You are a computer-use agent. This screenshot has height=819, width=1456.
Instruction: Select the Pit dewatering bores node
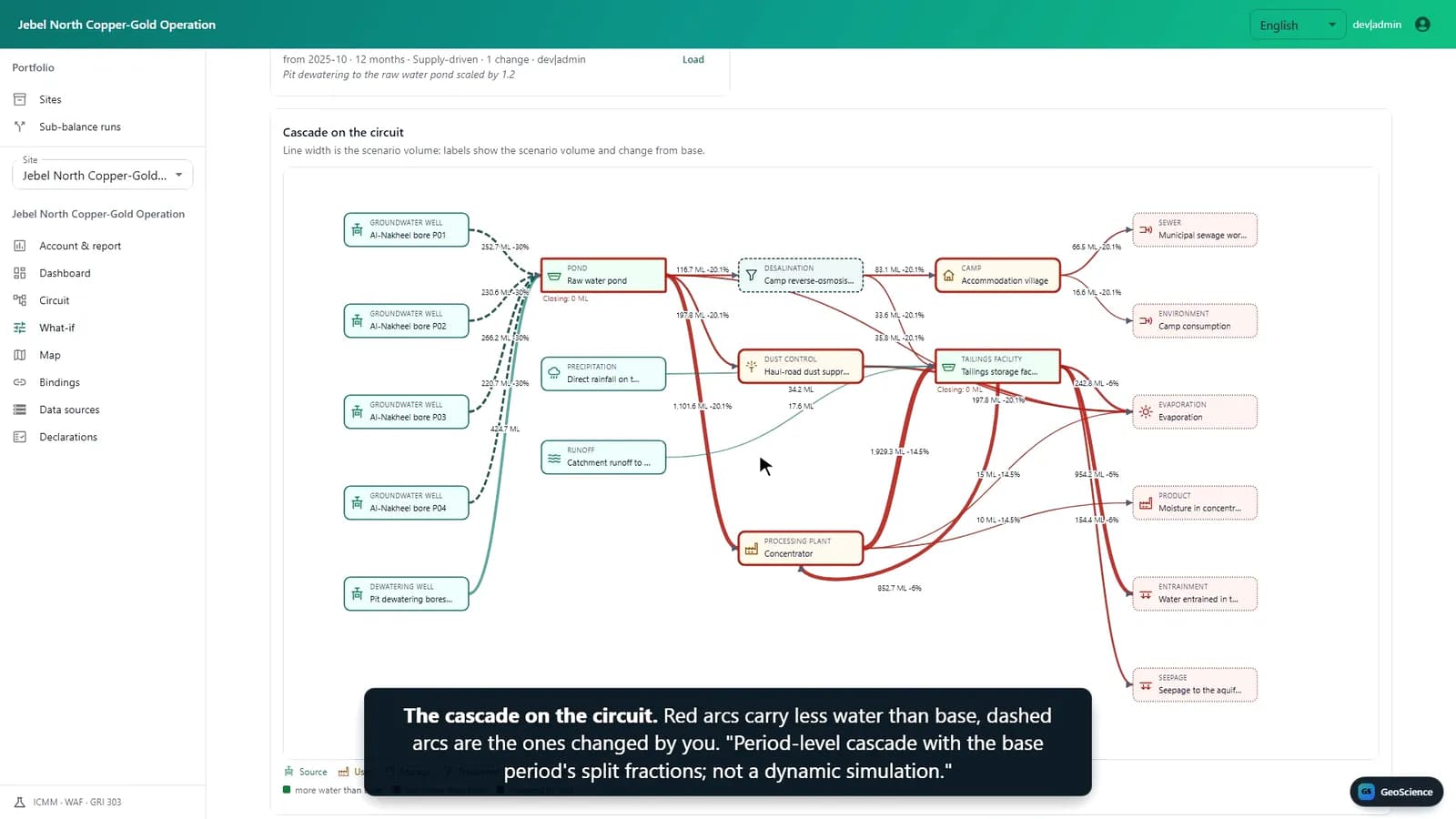(406, 593)
